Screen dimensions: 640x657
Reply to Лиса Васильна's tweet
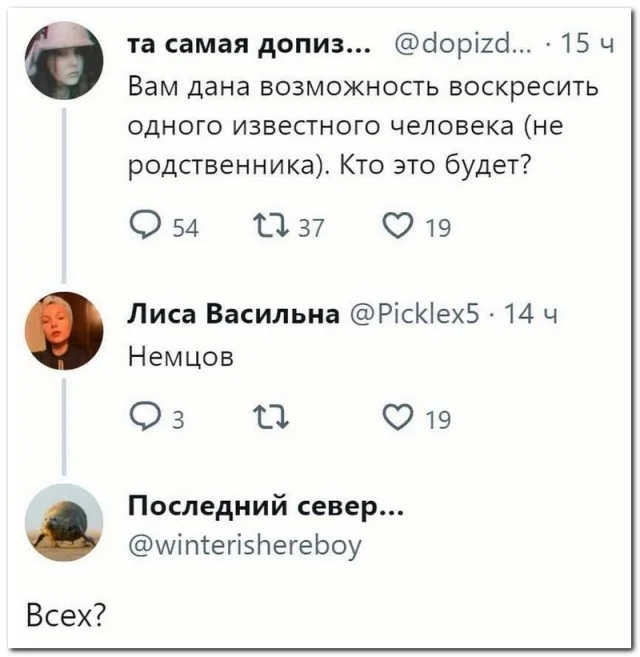(x=147, y=419)
